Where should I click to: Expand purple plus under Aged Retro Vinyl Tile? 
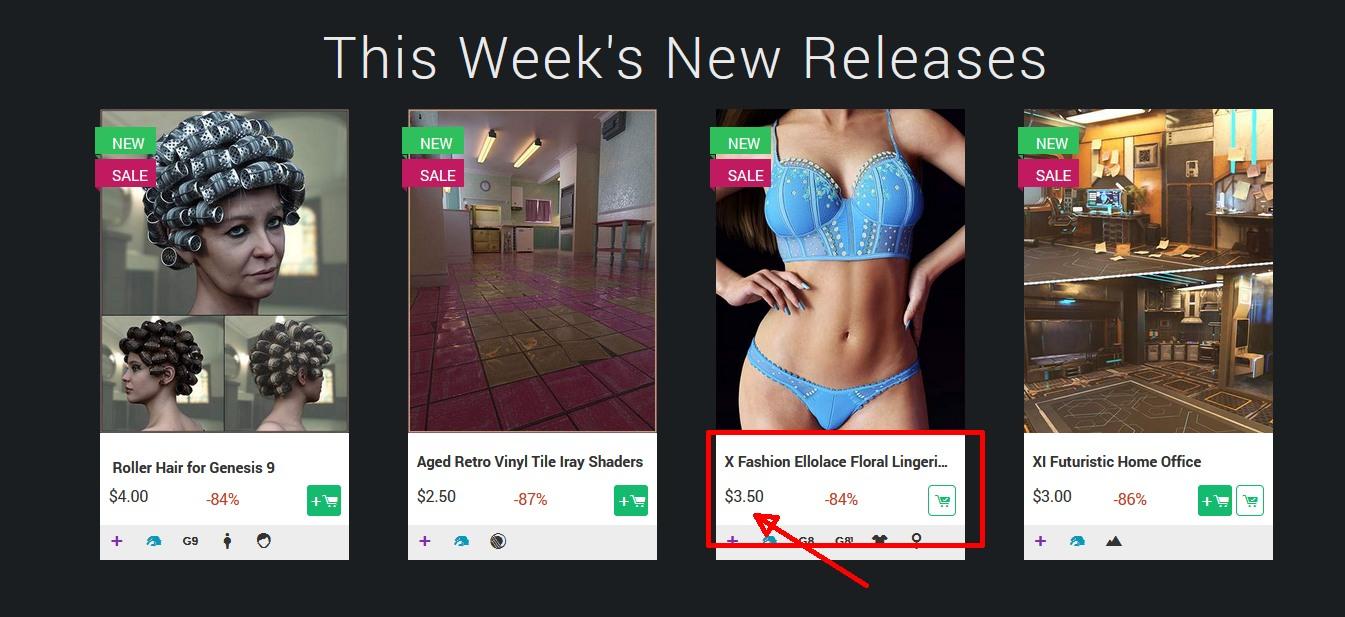click(425, 541)
